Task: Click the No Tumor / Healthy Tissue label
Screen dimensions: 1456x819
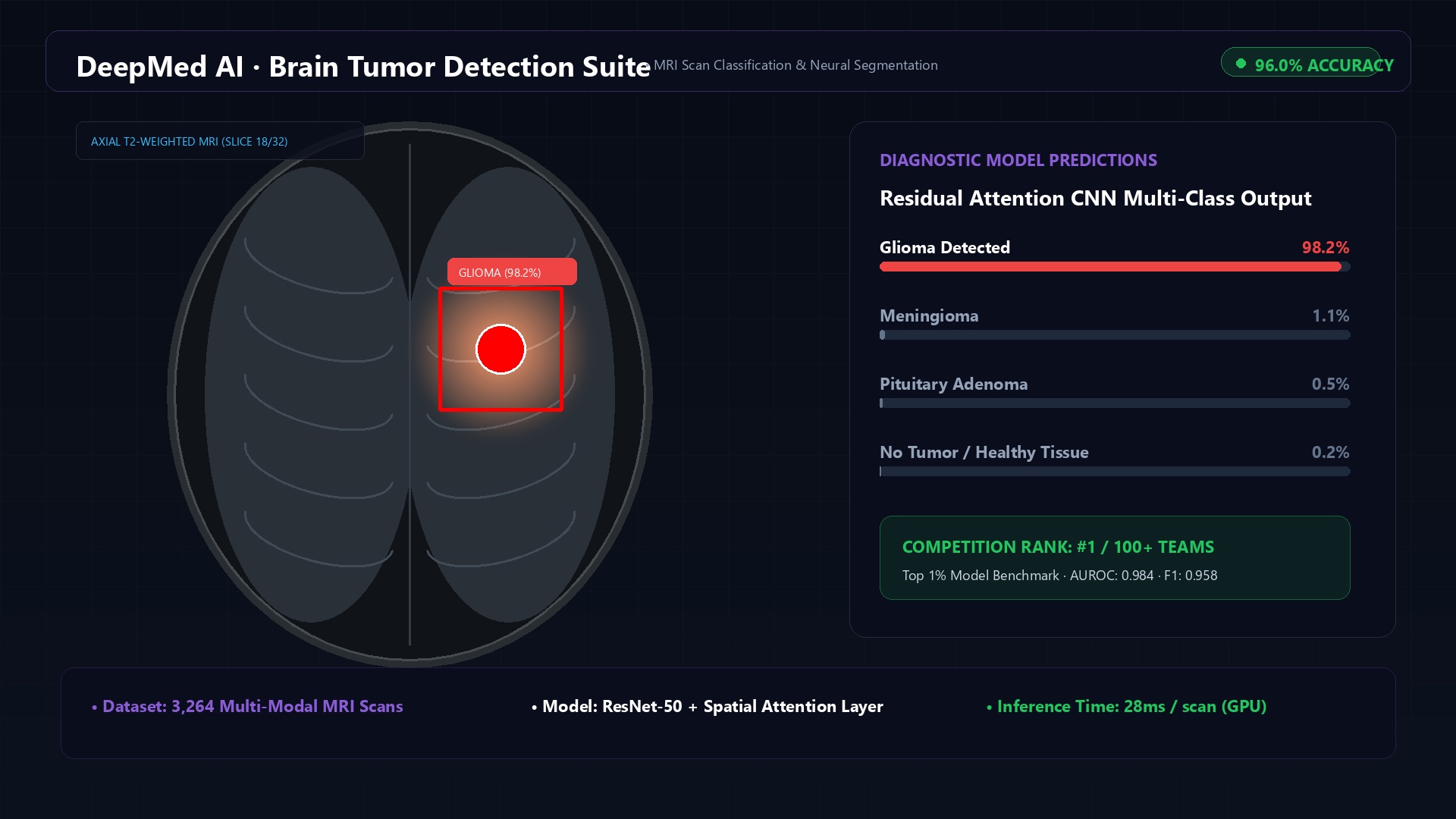Action: [984, 453]
